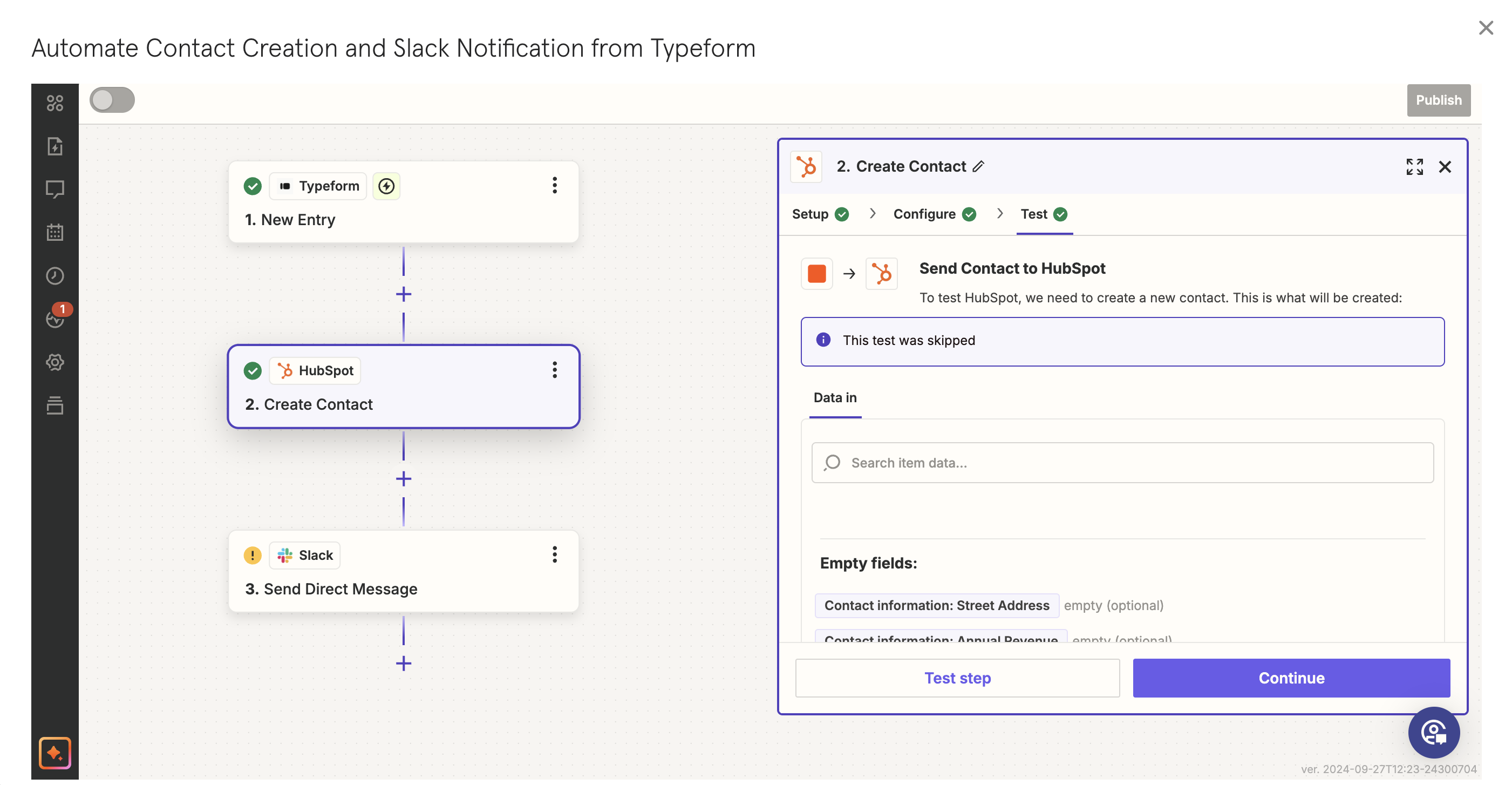
Task: Select the HubSpot Create Contact step
Action: point(403,387)
